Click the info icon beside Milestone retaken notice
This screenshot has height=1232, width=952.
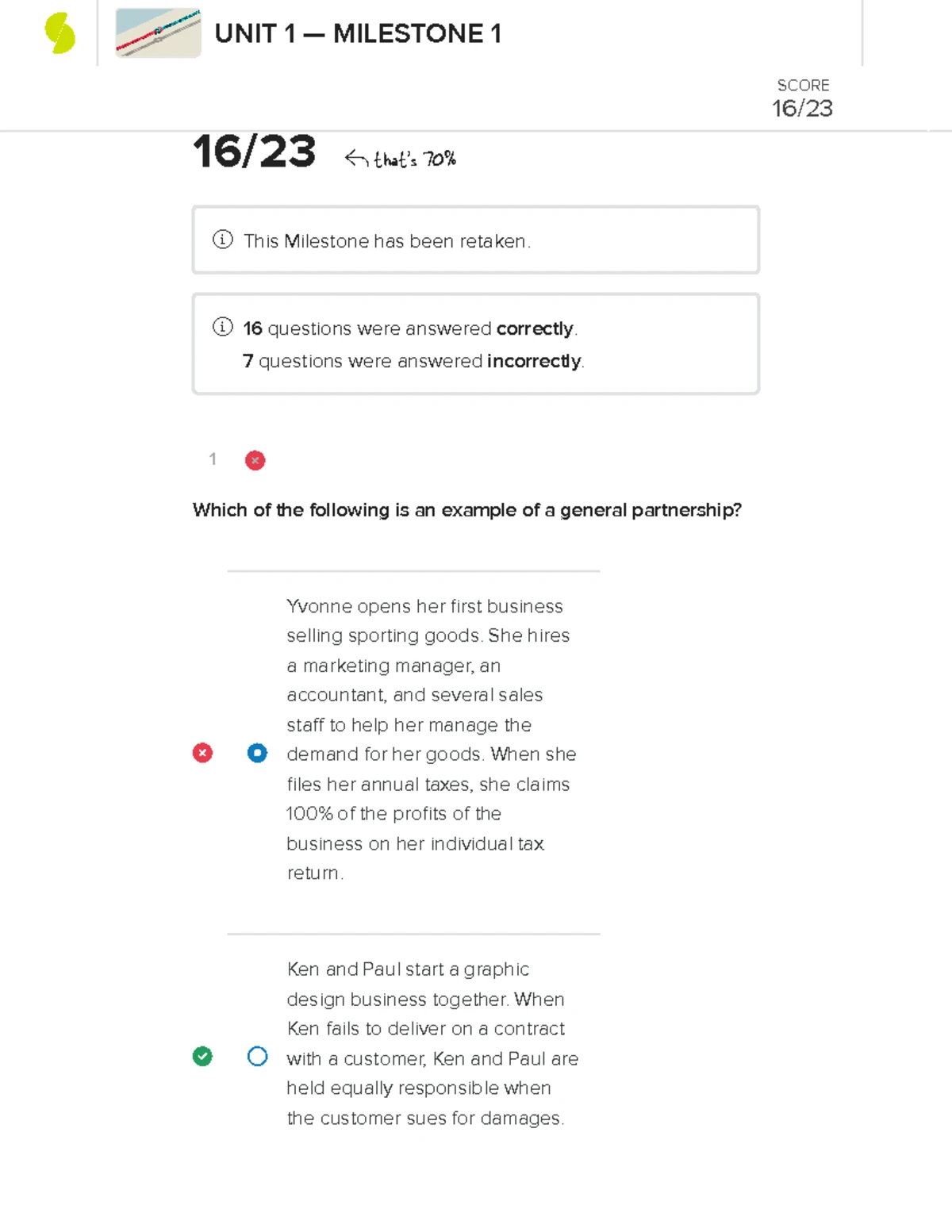pyautogui.click(x=223, y=240)
